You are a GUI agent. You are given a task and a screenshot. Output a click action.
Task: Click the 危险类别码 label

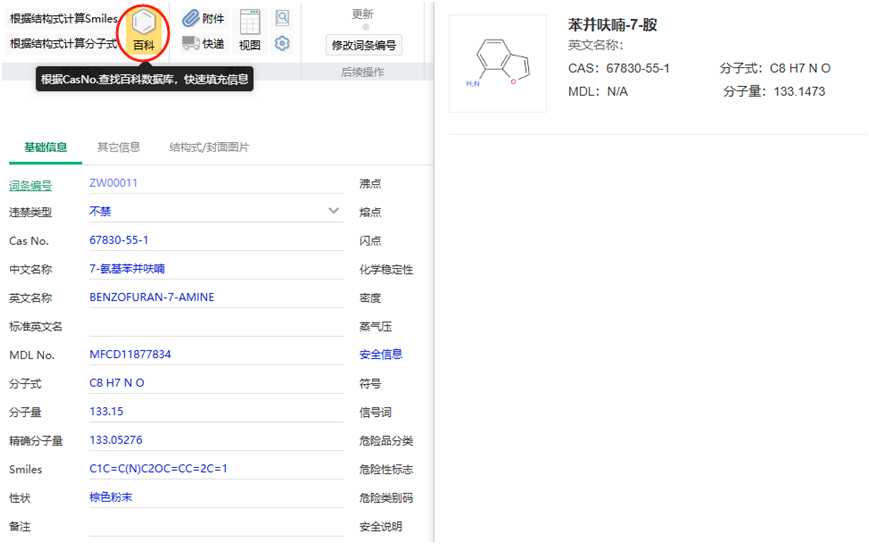coord(386,498)
